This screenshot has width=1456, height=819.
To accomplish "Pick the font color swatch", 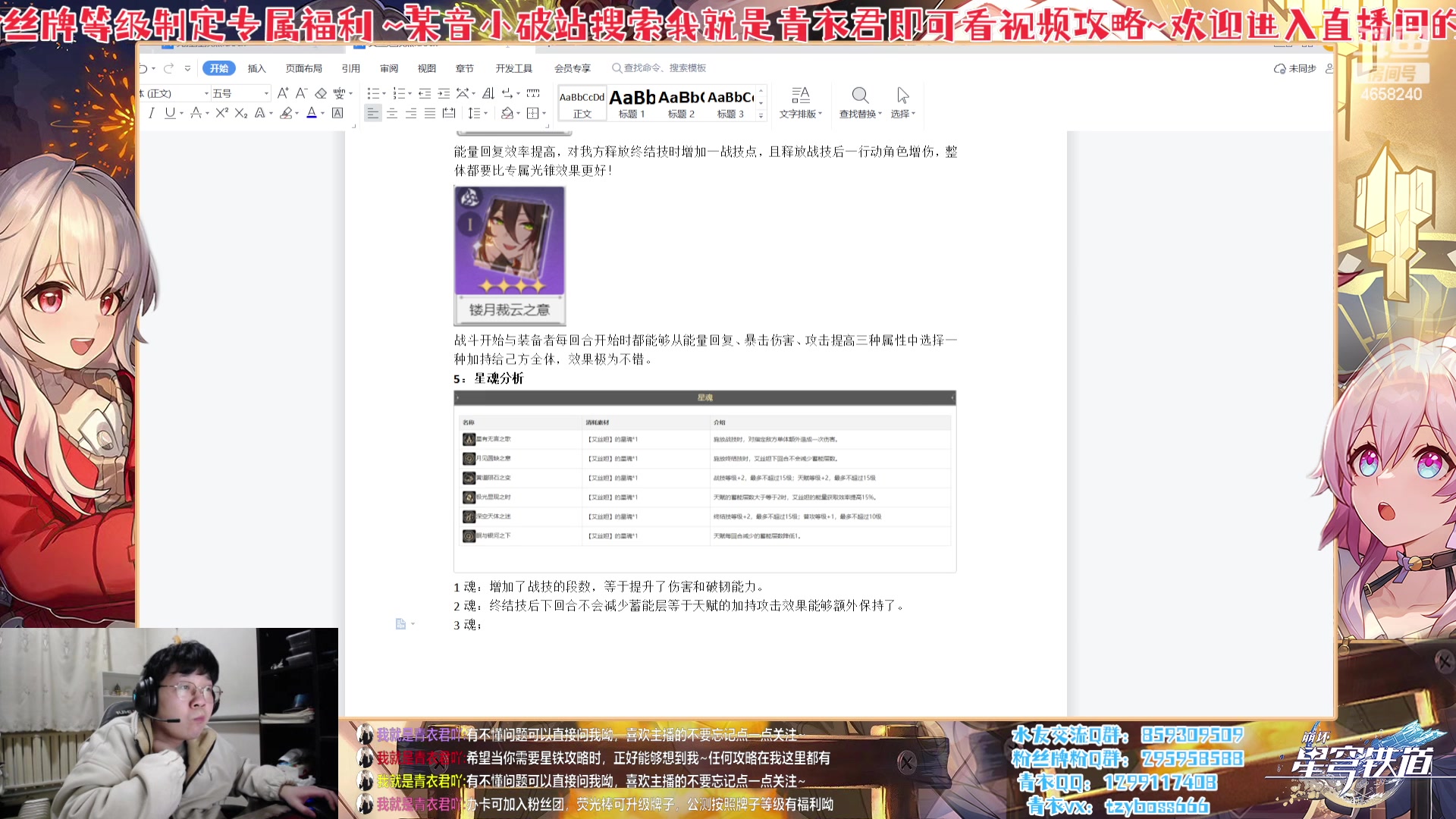I will (x=312, y=113).
